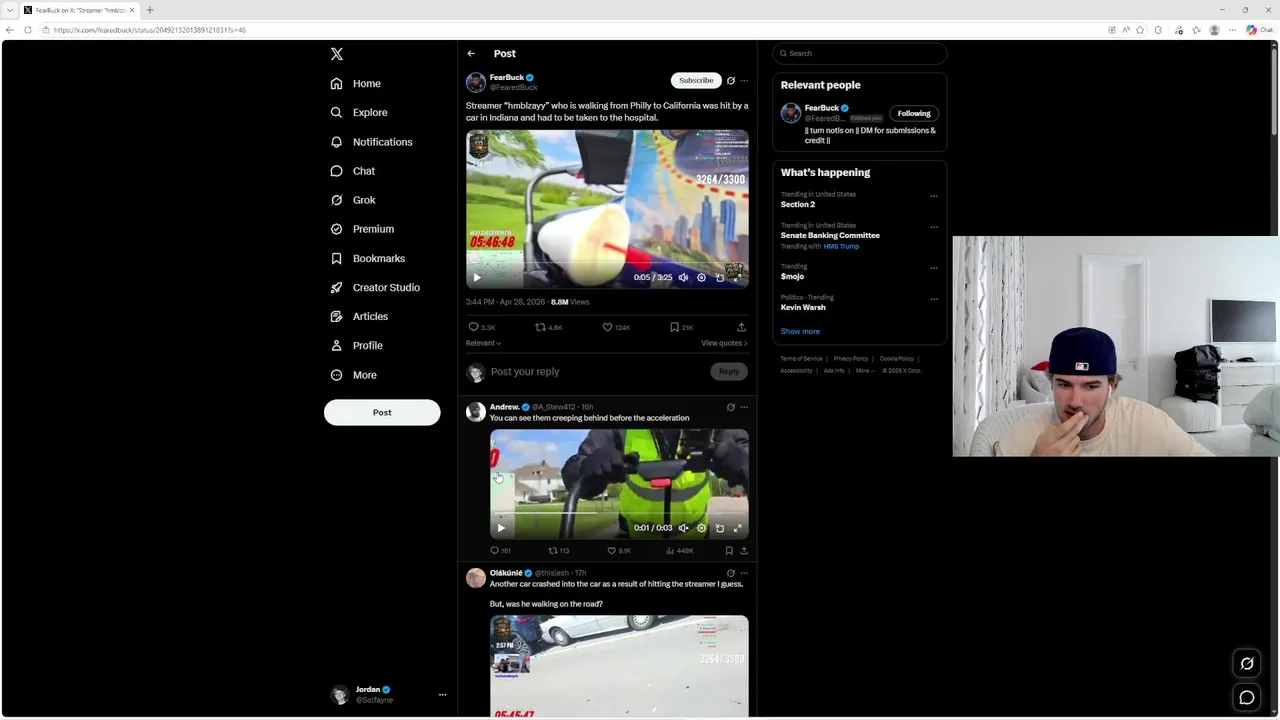Click the Articles sidebar icon
Screen dimensions: 1280x720
pyautogui.click(x=337, y=316)
